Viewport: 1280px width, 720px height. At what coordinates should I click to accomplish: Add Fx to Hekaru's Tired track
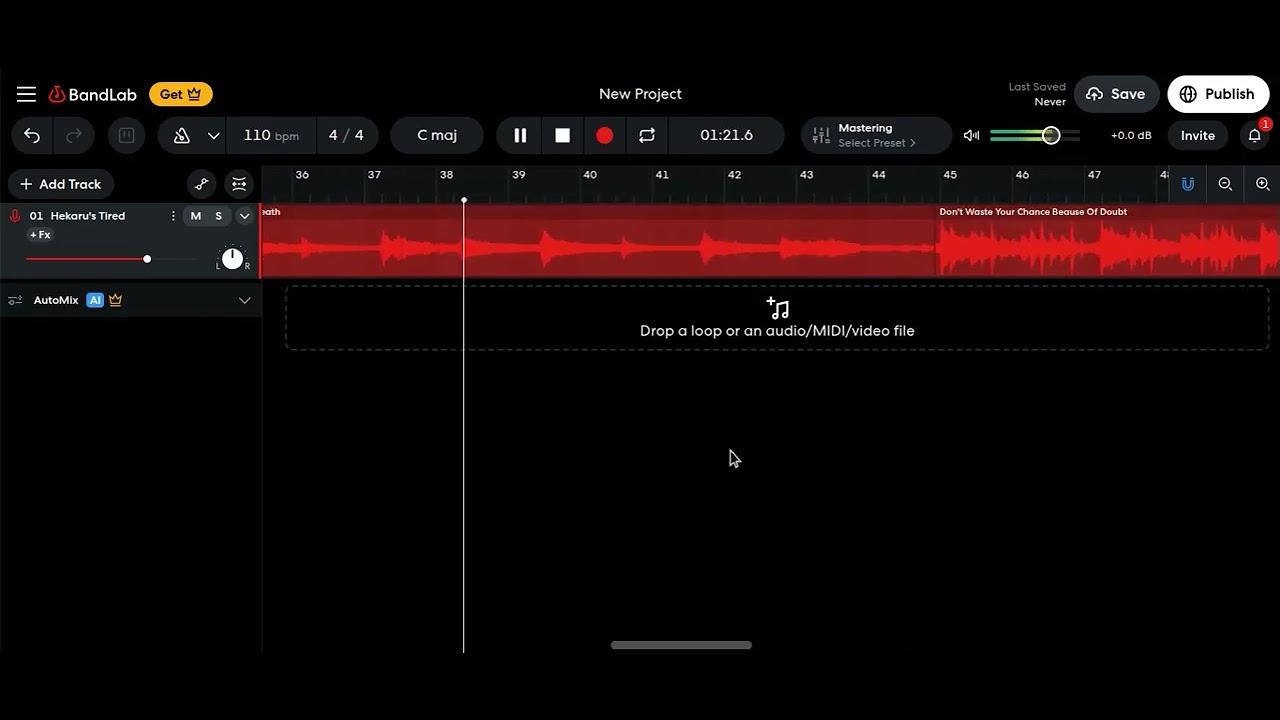(40, 235)
